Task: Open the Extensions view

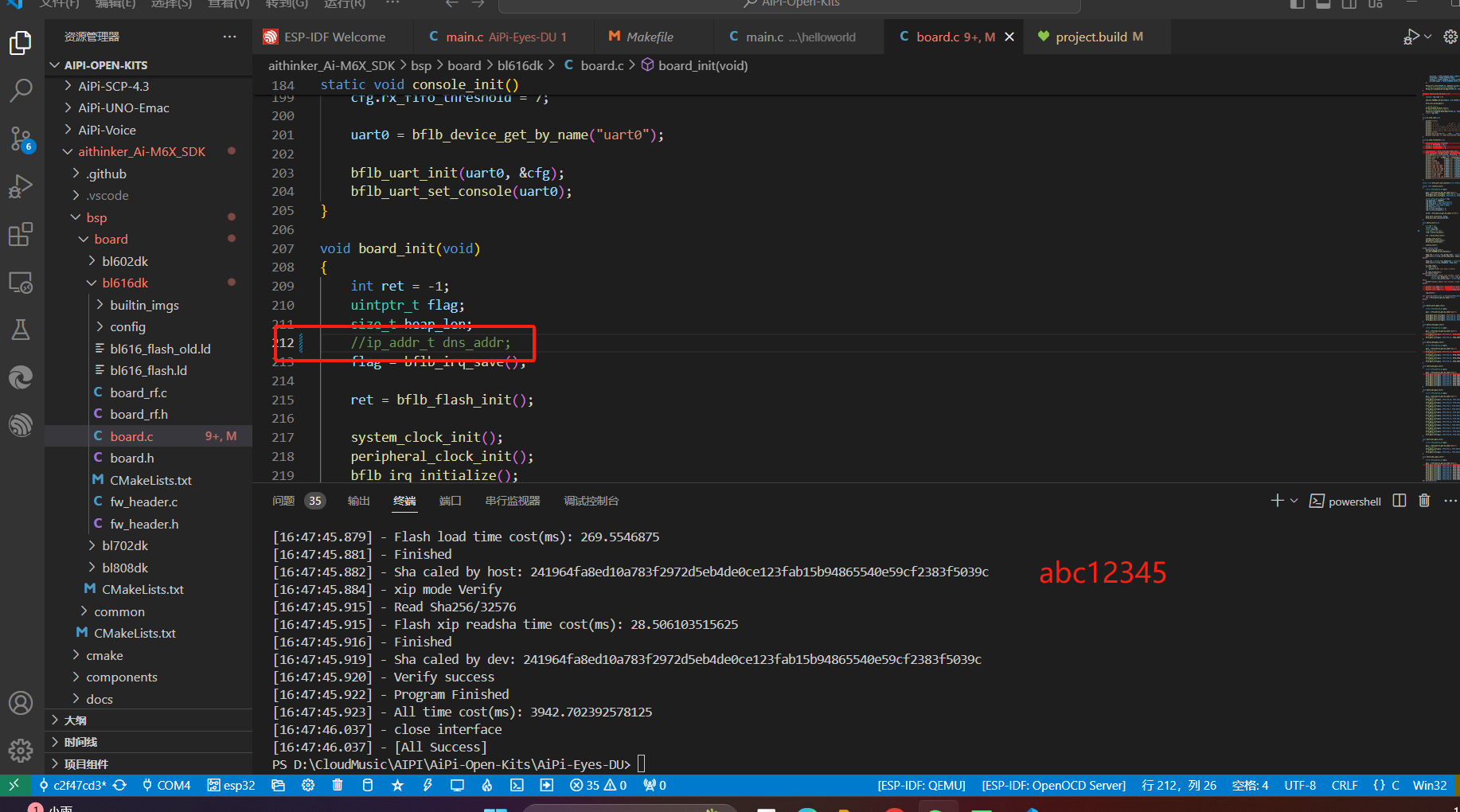Action: [x=21, y=234]
